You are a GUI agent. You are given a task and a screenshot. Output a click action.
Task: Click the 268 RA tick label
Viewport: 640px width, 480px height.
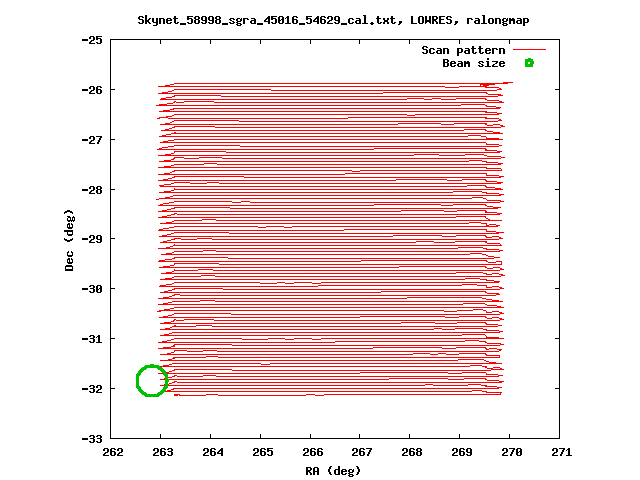(411, 452)
